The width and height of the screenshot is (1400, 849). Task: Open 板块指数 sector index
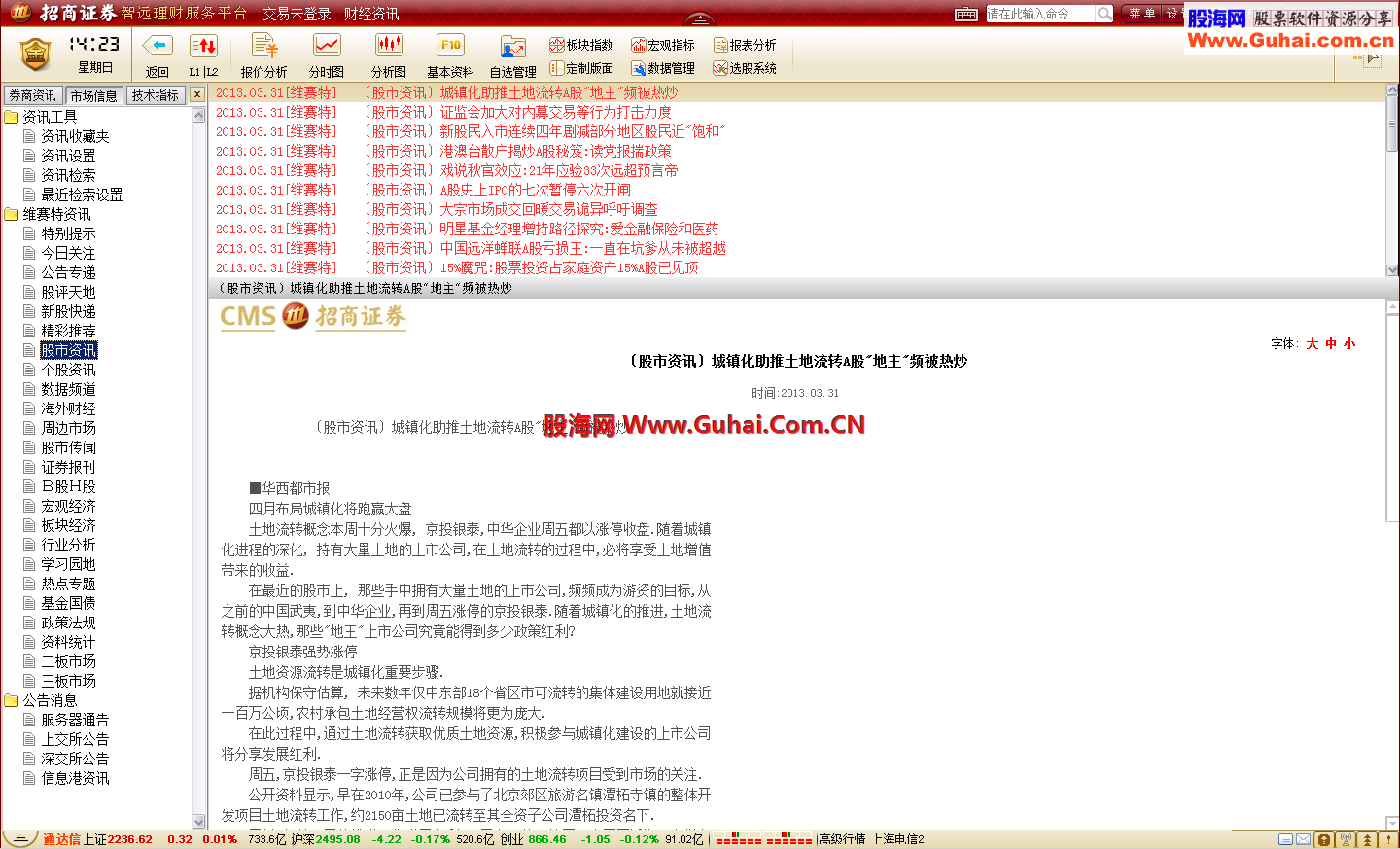click(581, 45)
